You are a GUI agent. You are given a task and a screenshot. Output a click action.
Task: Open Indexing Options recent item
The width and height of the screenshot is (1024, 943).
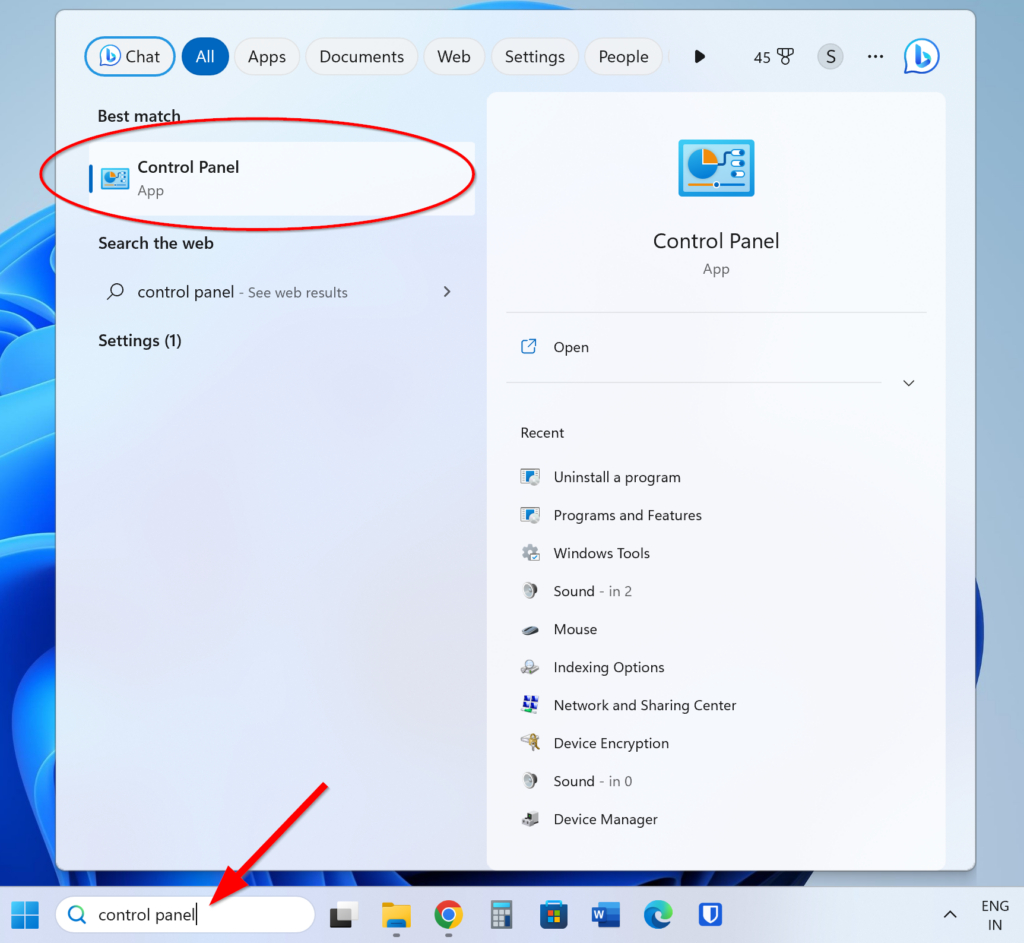pyautogui.click(x=716, y=667)
